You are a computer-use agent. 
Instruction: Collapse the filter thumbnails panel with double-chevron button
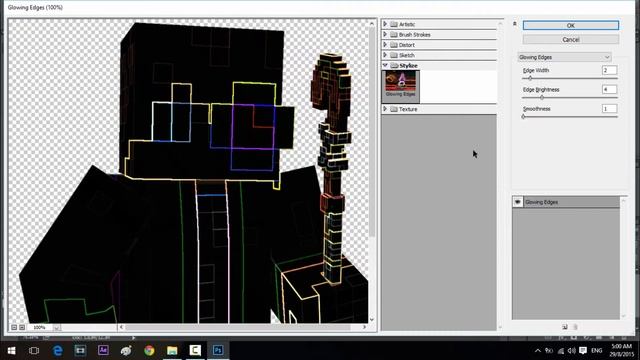click(515, 24)
